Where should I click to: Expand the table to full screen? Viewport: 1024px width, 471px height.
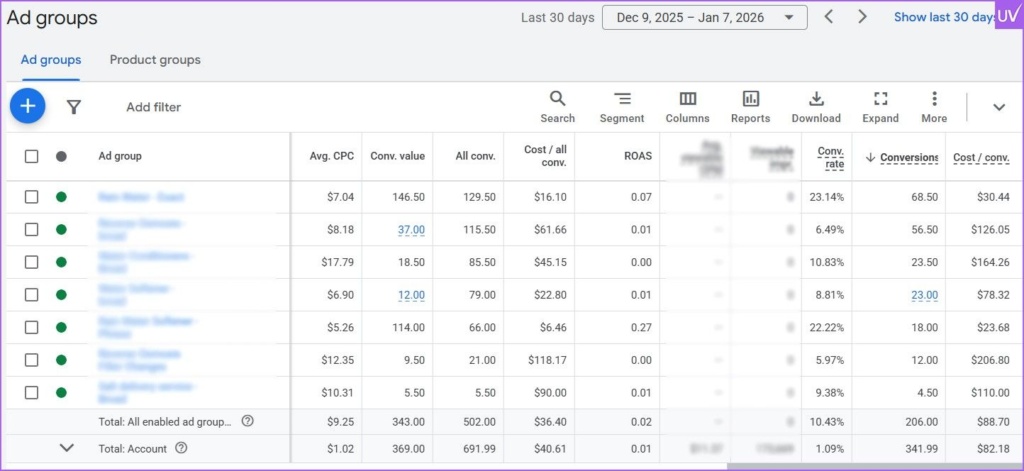pyautogui.click(x=880, y=106)
